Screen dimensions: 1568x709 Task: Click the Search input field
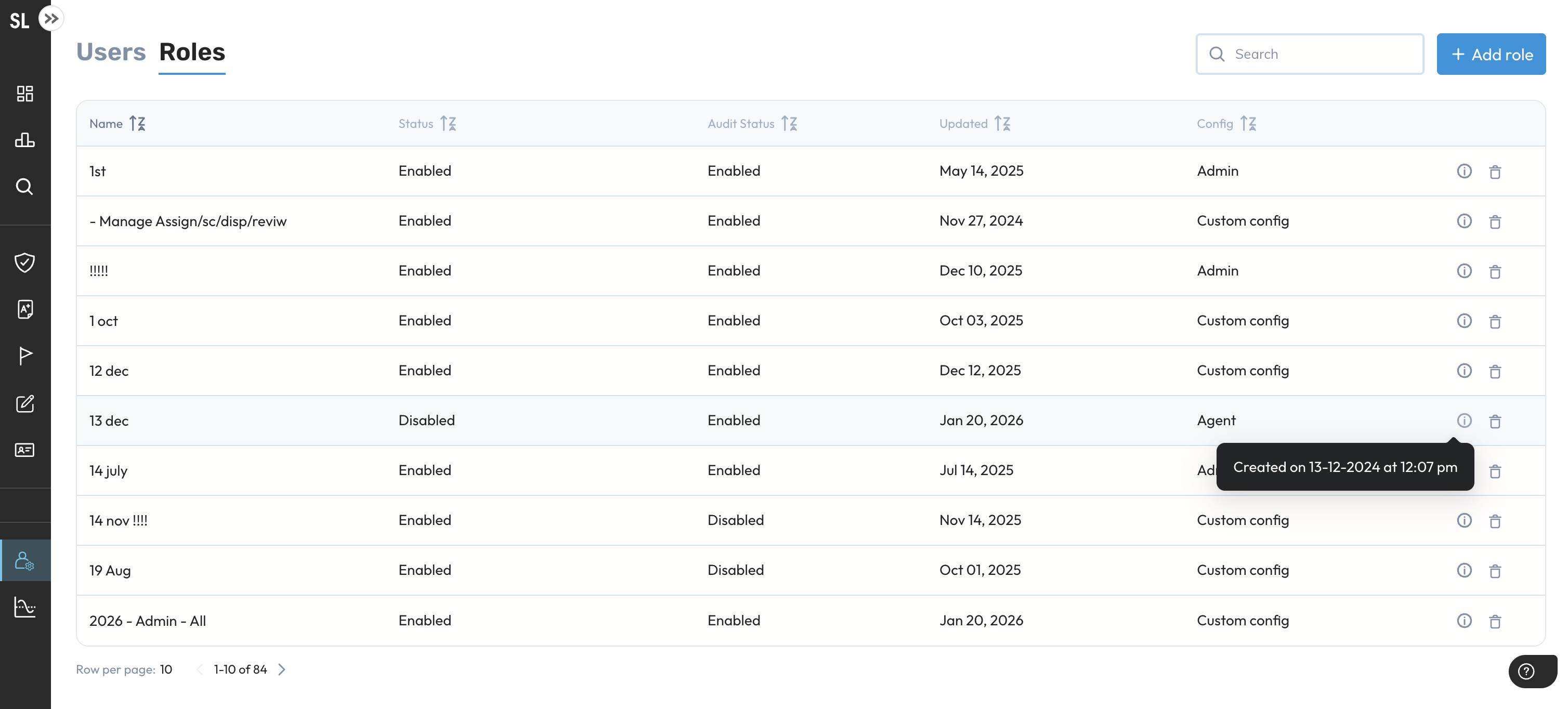1321,54
